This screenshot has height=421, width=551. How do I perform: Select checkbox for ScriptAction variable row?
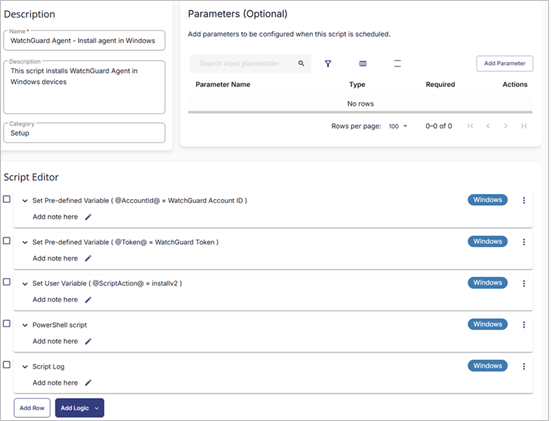point(7,282)
